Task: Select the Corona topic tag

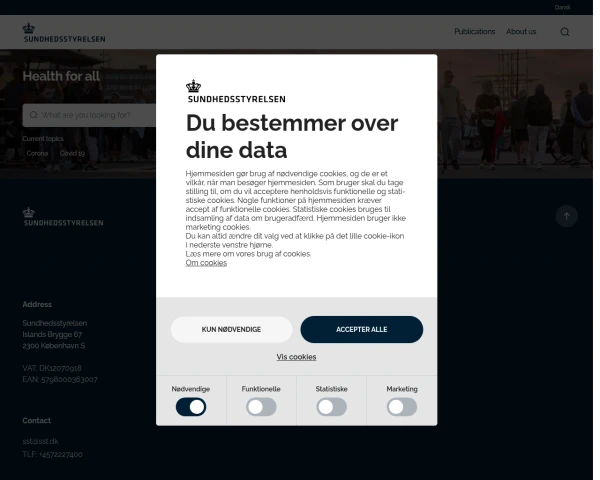Action: (x=37, y=153)
